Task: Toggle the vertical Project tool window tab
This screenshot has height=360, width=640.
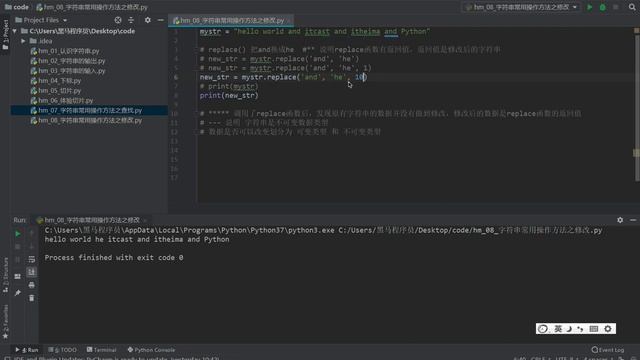Action: click(5, 35)
